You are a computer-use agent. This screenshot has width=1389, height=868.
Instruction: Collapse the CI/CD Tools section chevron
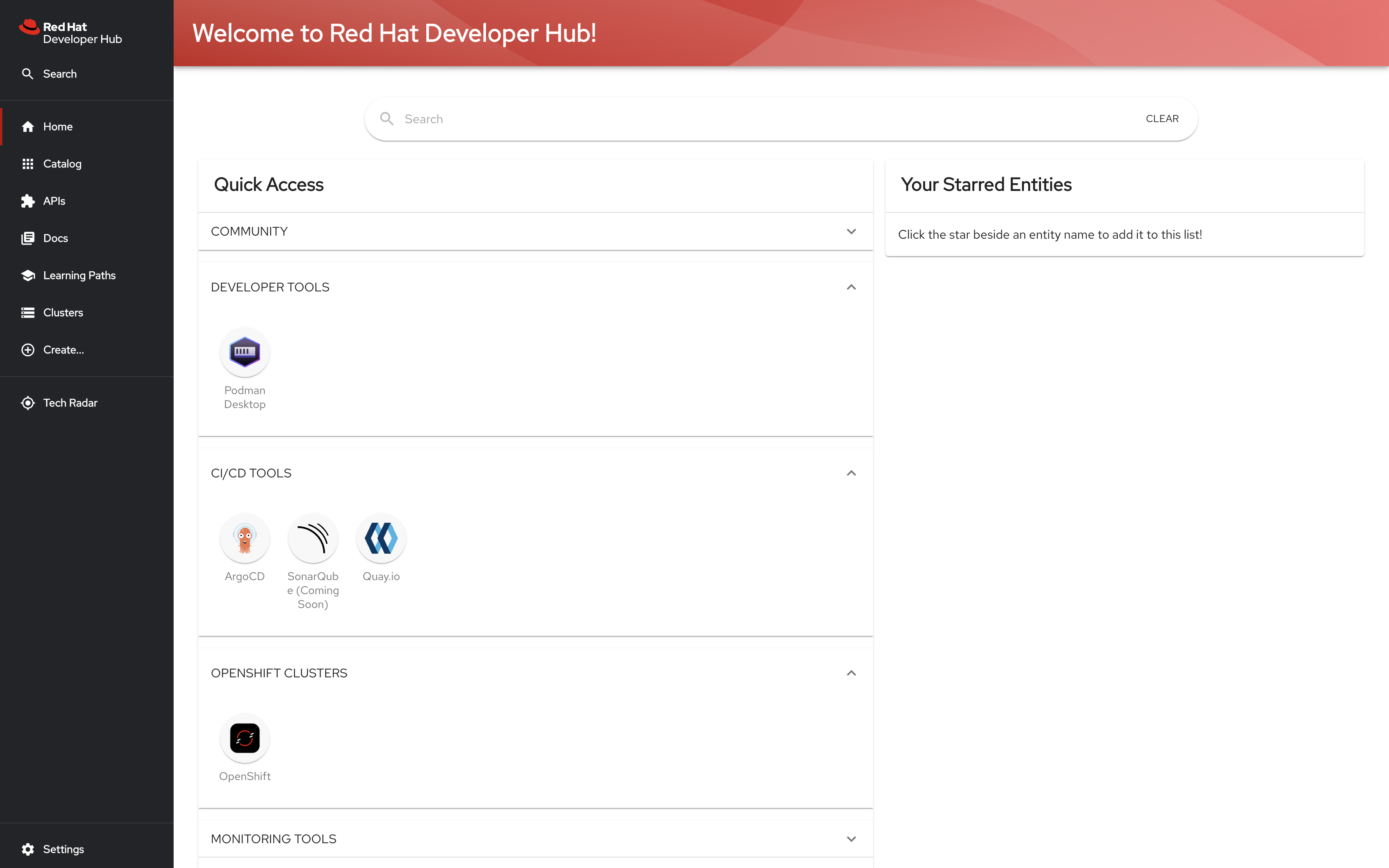click(851, 473)
